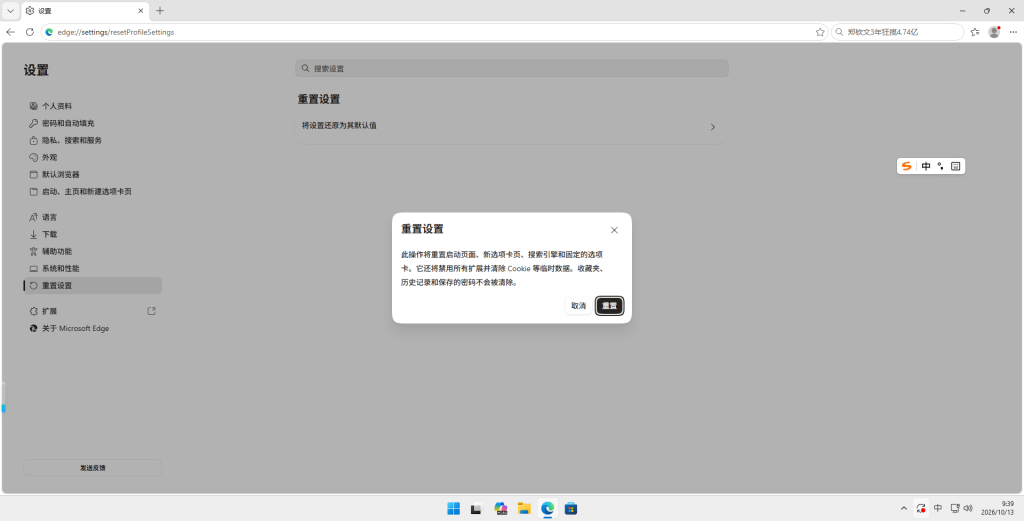Click the tray app icon with red dot
This screenshot has width=1024, height=521.
(921, 508)
